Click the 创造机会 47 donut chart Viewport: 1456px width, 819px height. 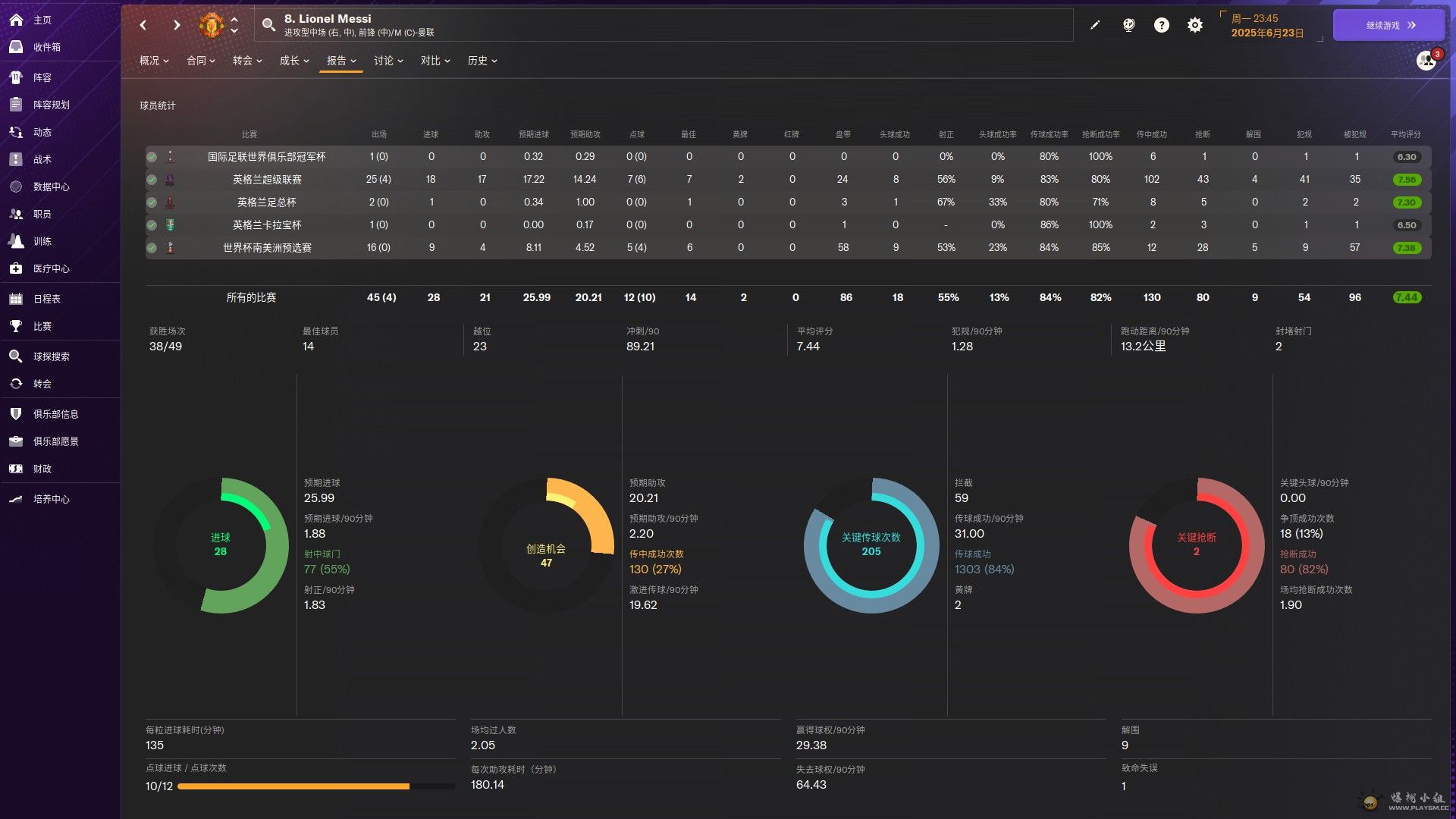(546, 545)
